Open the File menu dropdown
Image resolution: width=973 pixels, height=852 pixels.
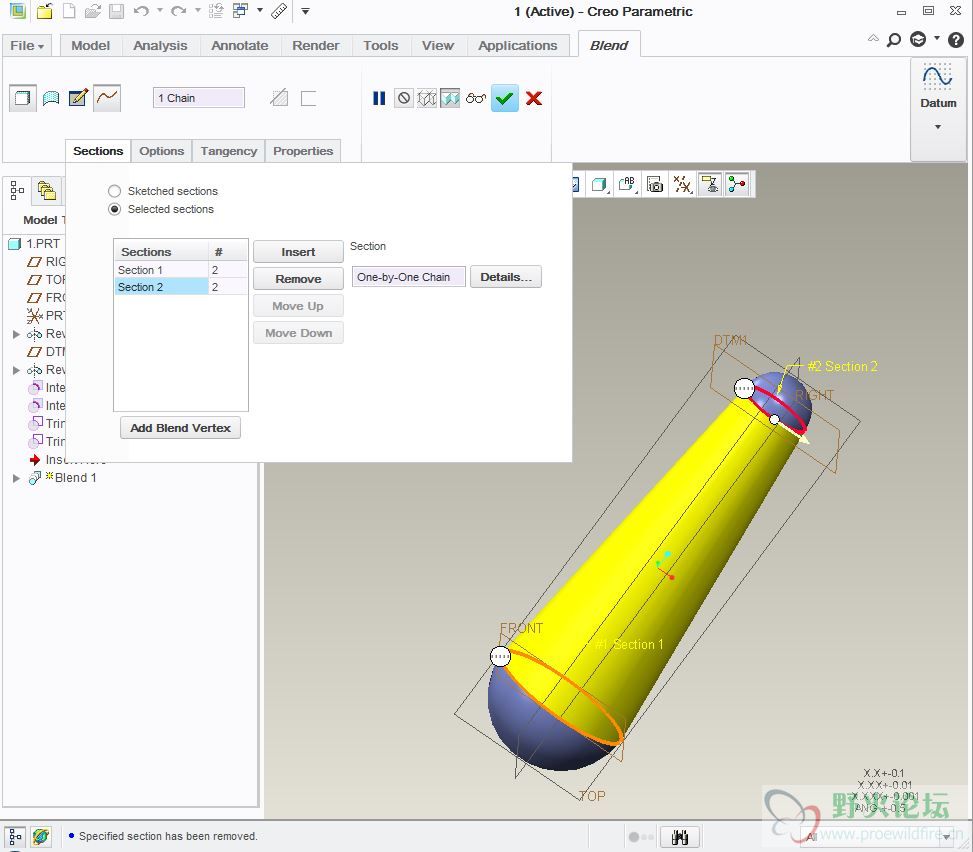[x=27, y=46]
